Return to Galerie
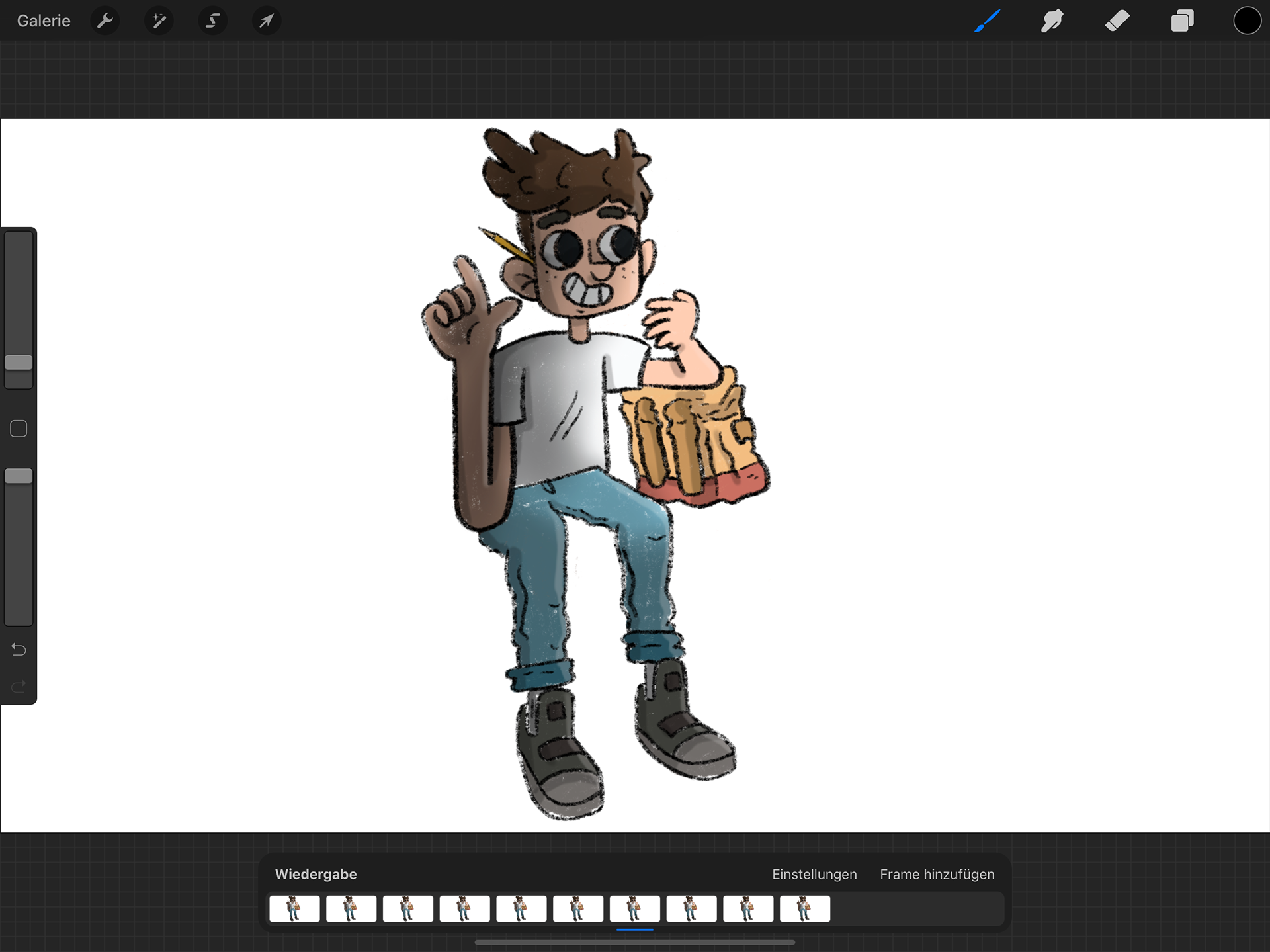Image resolution: width=1270 pixels, height=952 pixels. click(44, 21)
